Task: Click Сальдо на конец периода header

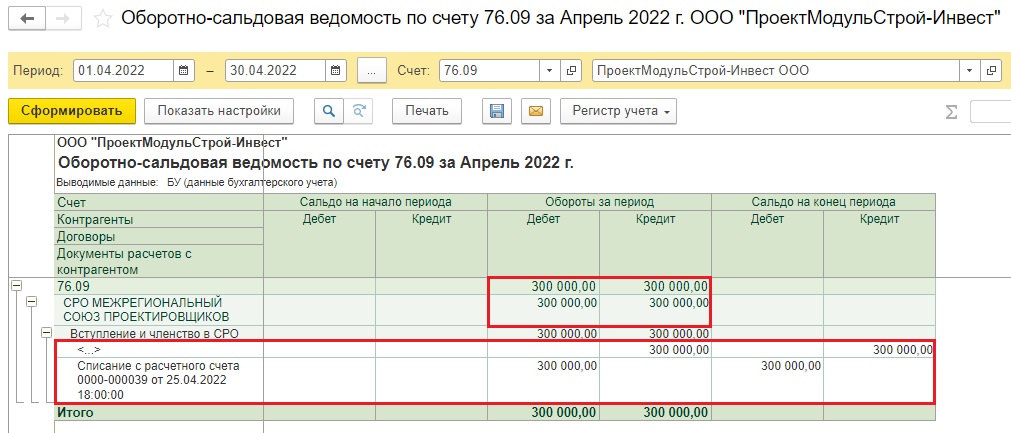Action: [823, 202]
